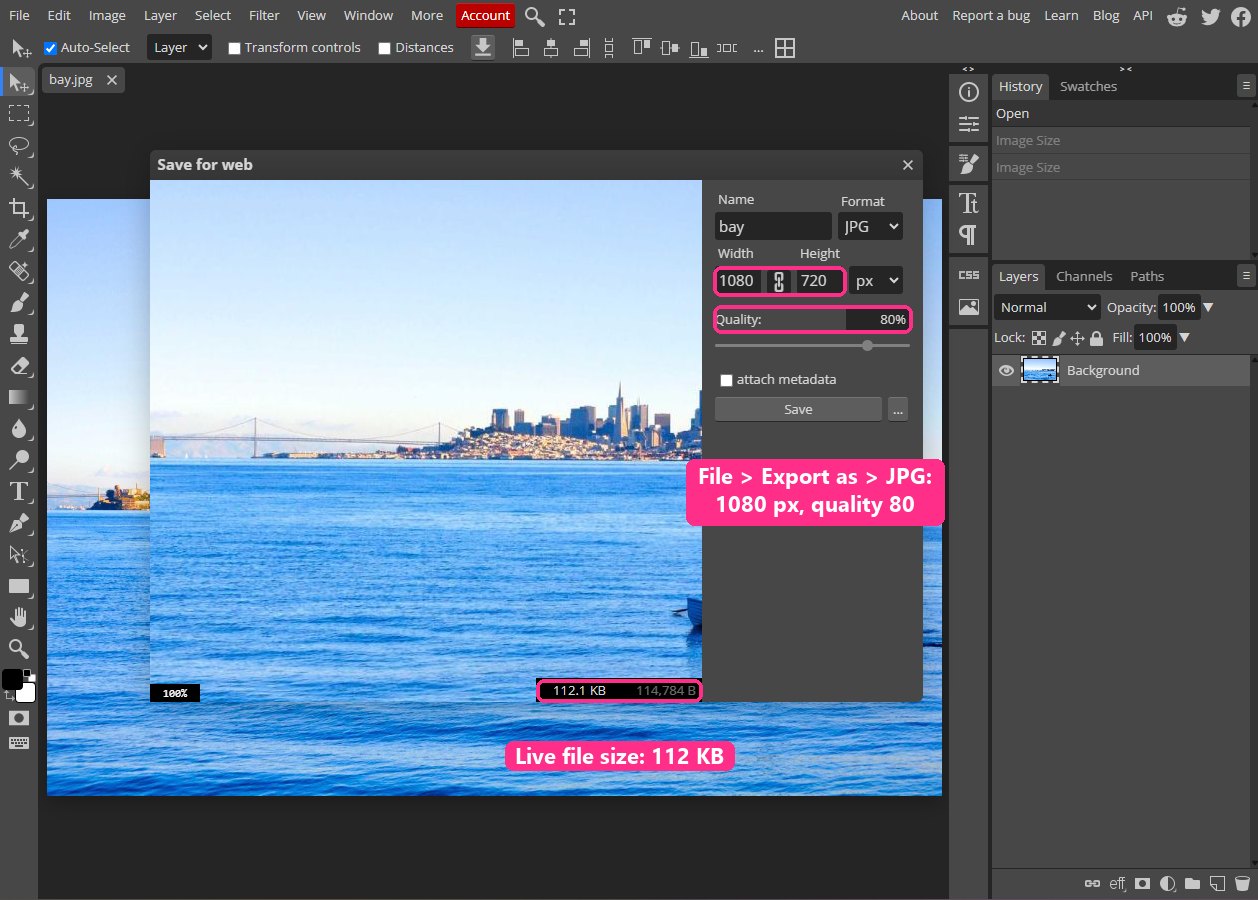Click the red Account button
Image resolution: width=1258 pixels, height=900 pixels.
(486, 16)
